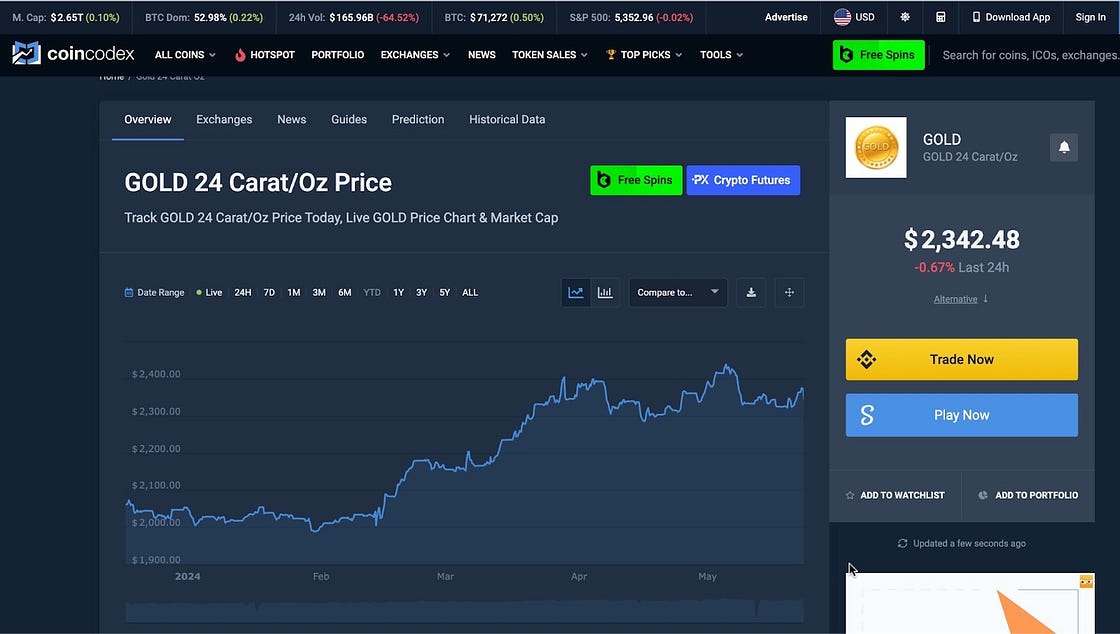This screenshot has height=634, width=1120.
Task: Download chart data with the download icon
Action: (x=751, y=292)
